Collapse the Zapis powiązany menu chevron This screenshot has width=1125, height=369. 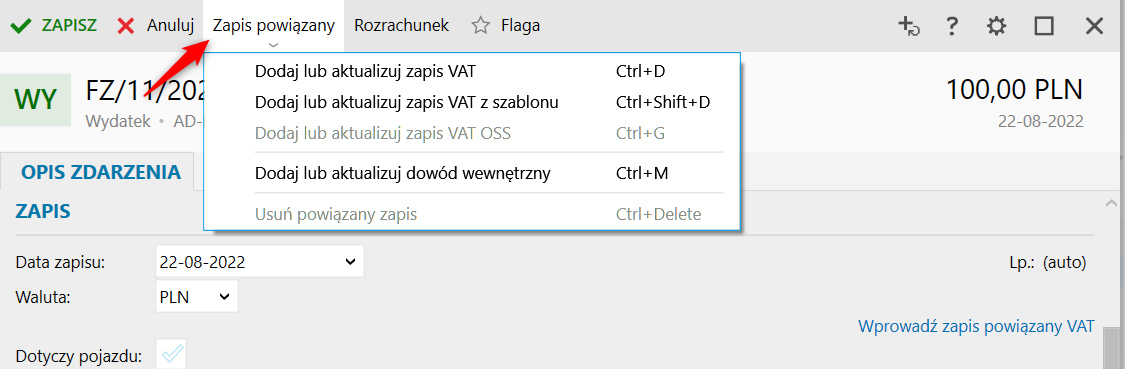point(273,45)
